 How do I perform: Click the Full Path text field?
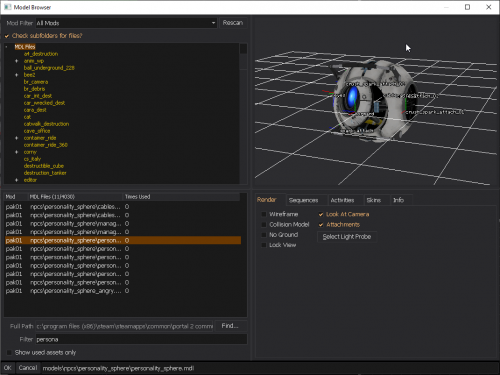click(124, 326)
